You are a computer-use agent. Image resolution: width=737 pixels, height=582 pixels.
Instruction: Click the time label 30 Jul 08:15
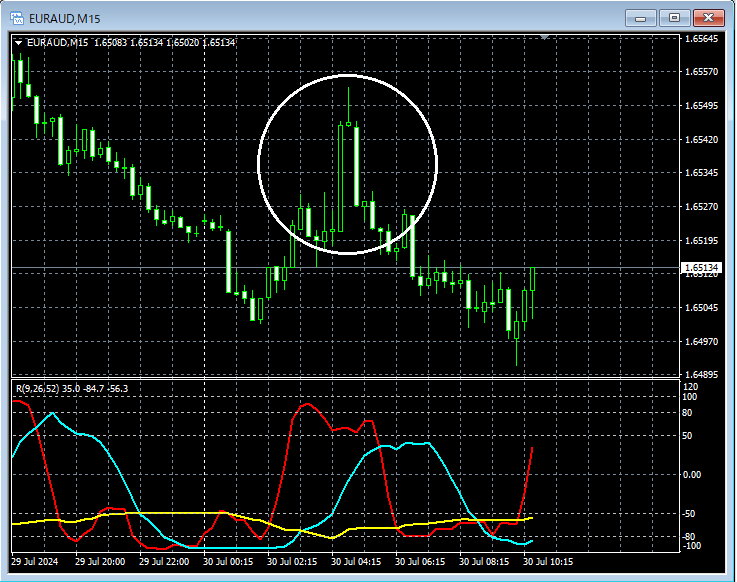click(x=484, y=562)
